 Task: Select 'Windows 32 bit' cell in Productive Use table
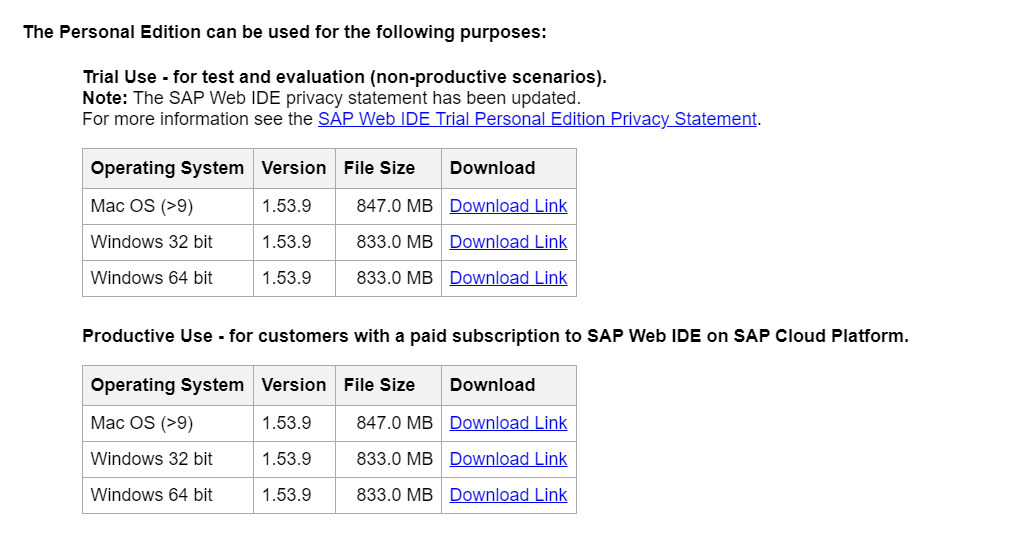(168, 459)
